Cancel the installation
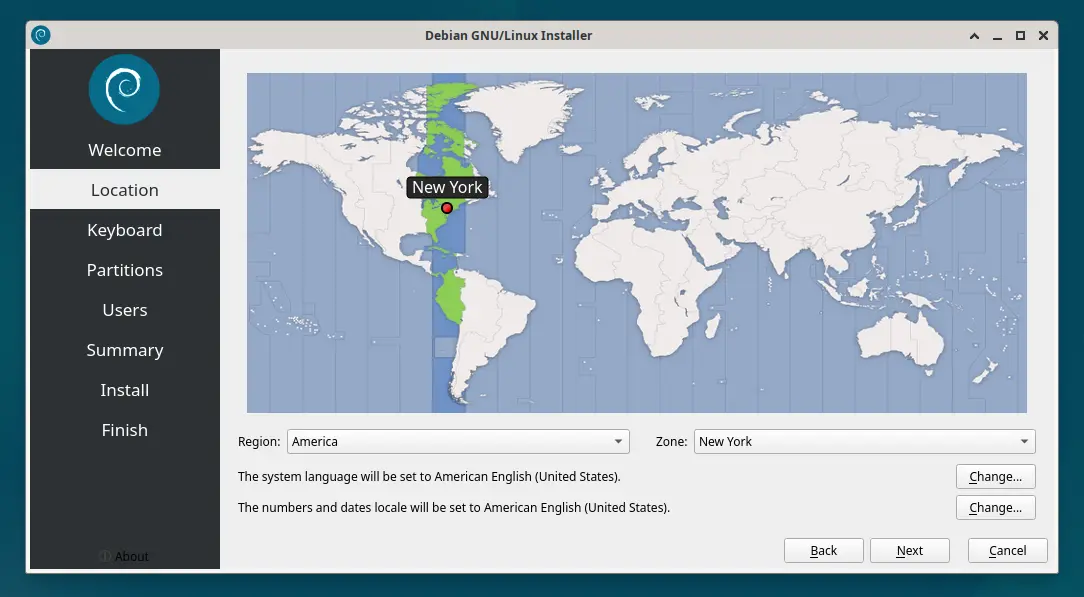 1007,550
